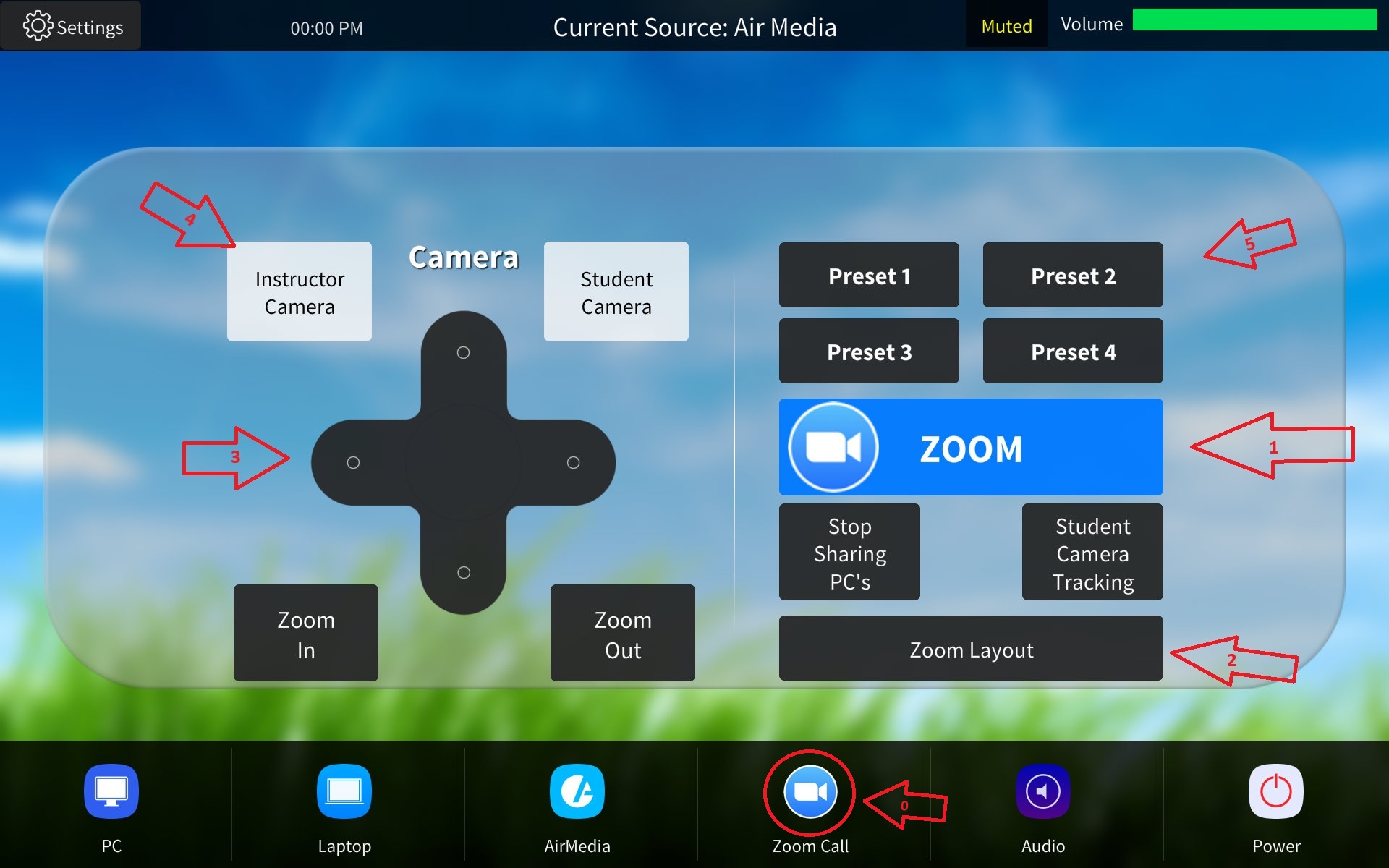Viewport: 1389px width, 868px height.
Task: Launch the blue ZOOM button
Action: [971, 447]
